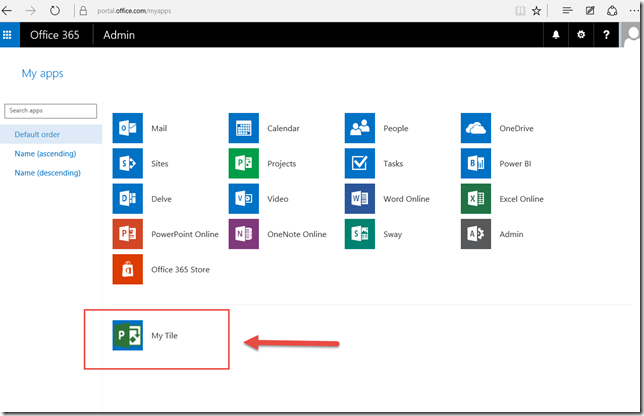Screen dimensions: 644x416
Task: Sort apps by Name (descending)
Action: click(48, 173)
